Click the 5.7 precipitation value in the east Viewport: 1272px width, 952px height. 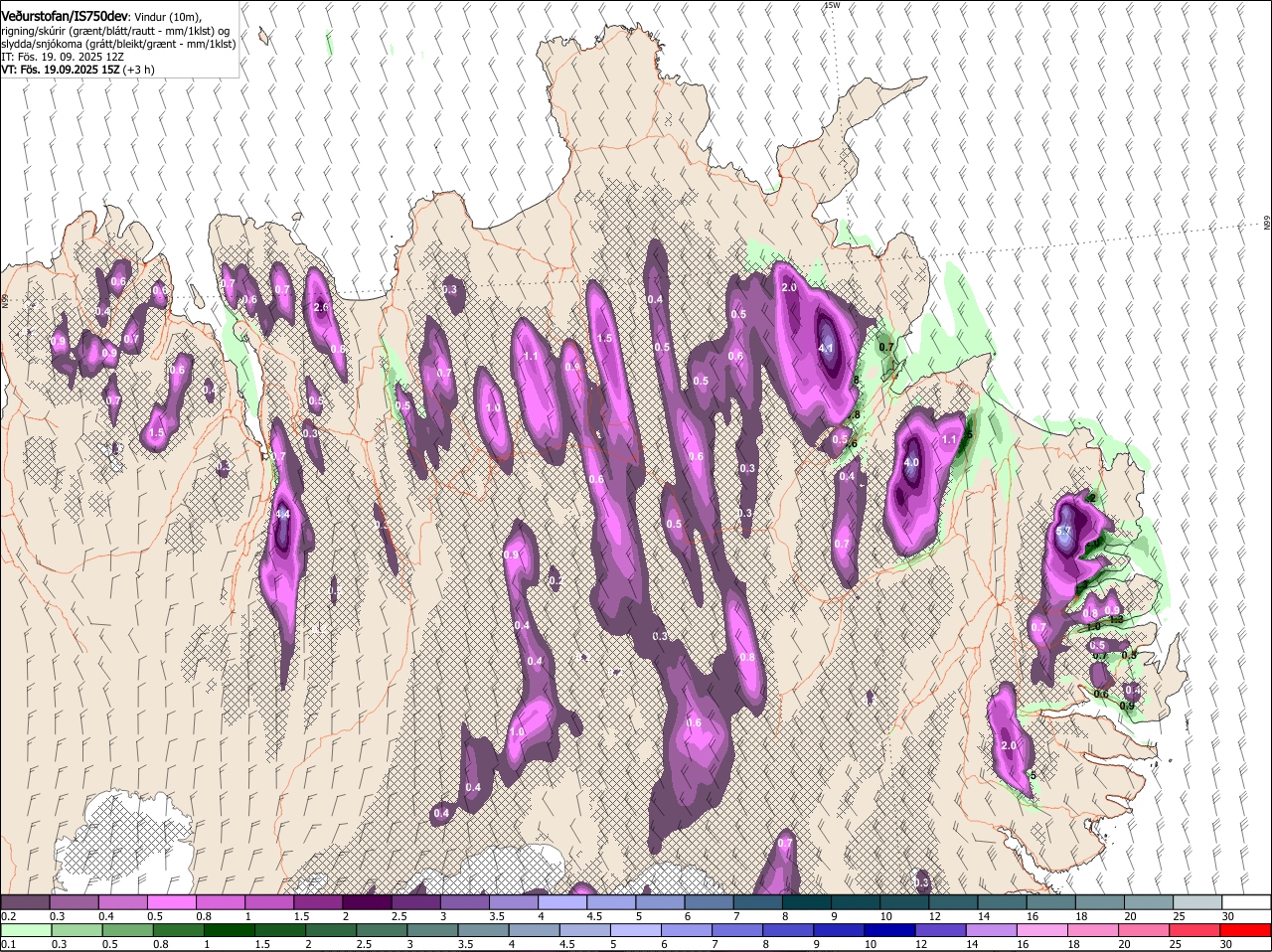coord(1063,532)
